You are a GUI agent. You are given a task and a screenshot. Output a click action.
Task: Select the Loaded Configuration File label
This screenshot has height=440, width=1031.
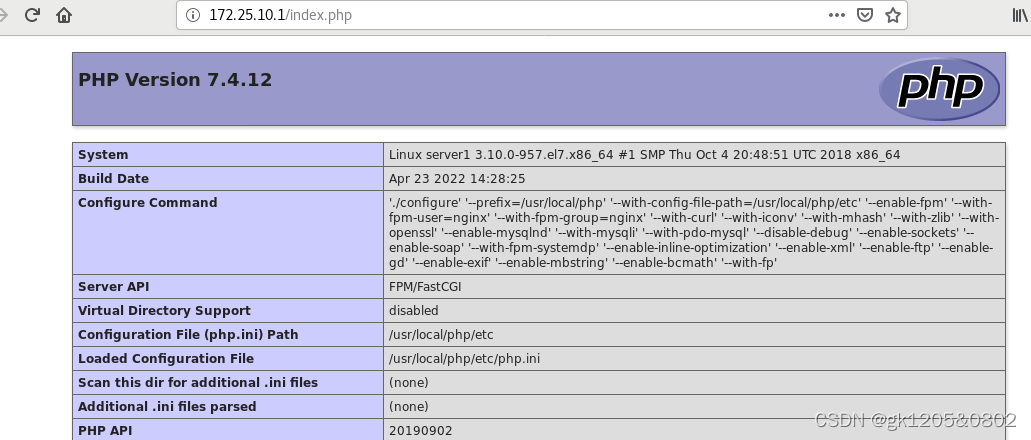pyautogui.click(x=166, y=358)
